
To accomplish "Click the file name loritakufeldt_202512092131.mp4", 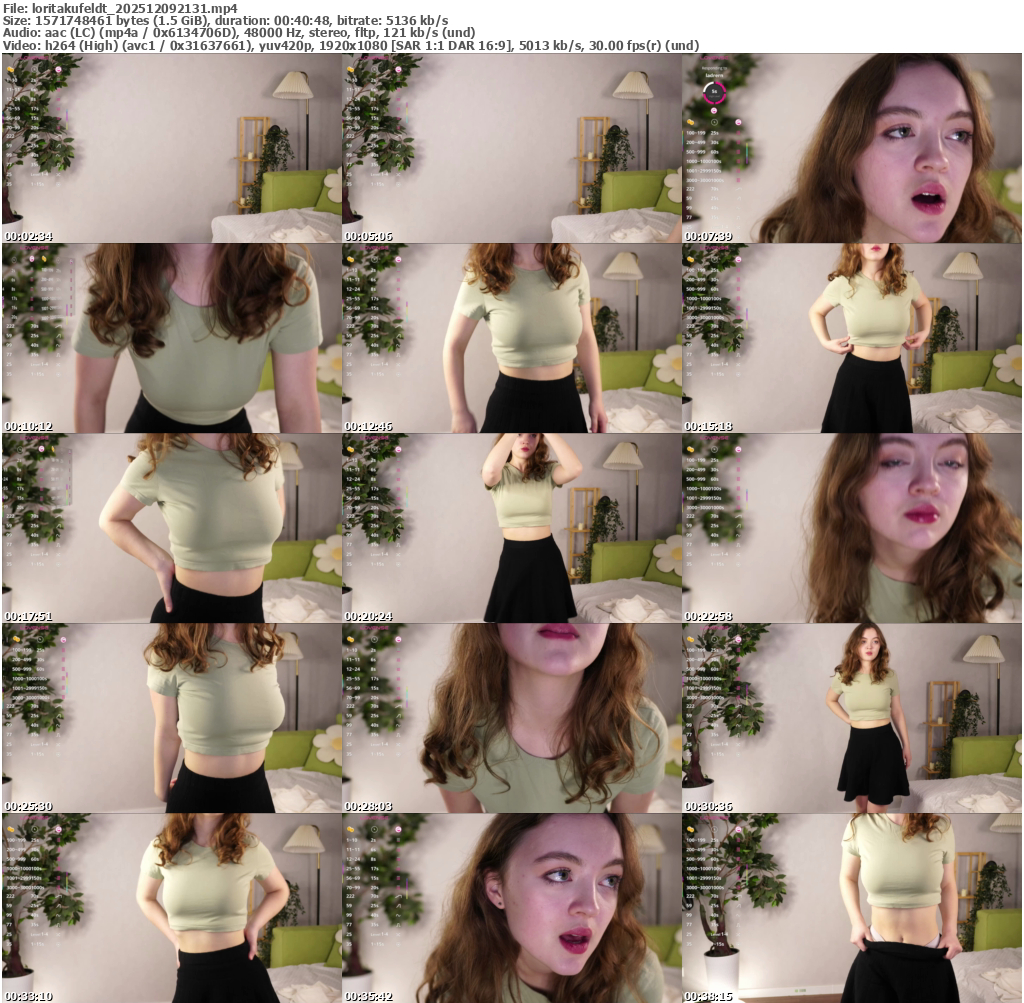I will click(135, 8).
